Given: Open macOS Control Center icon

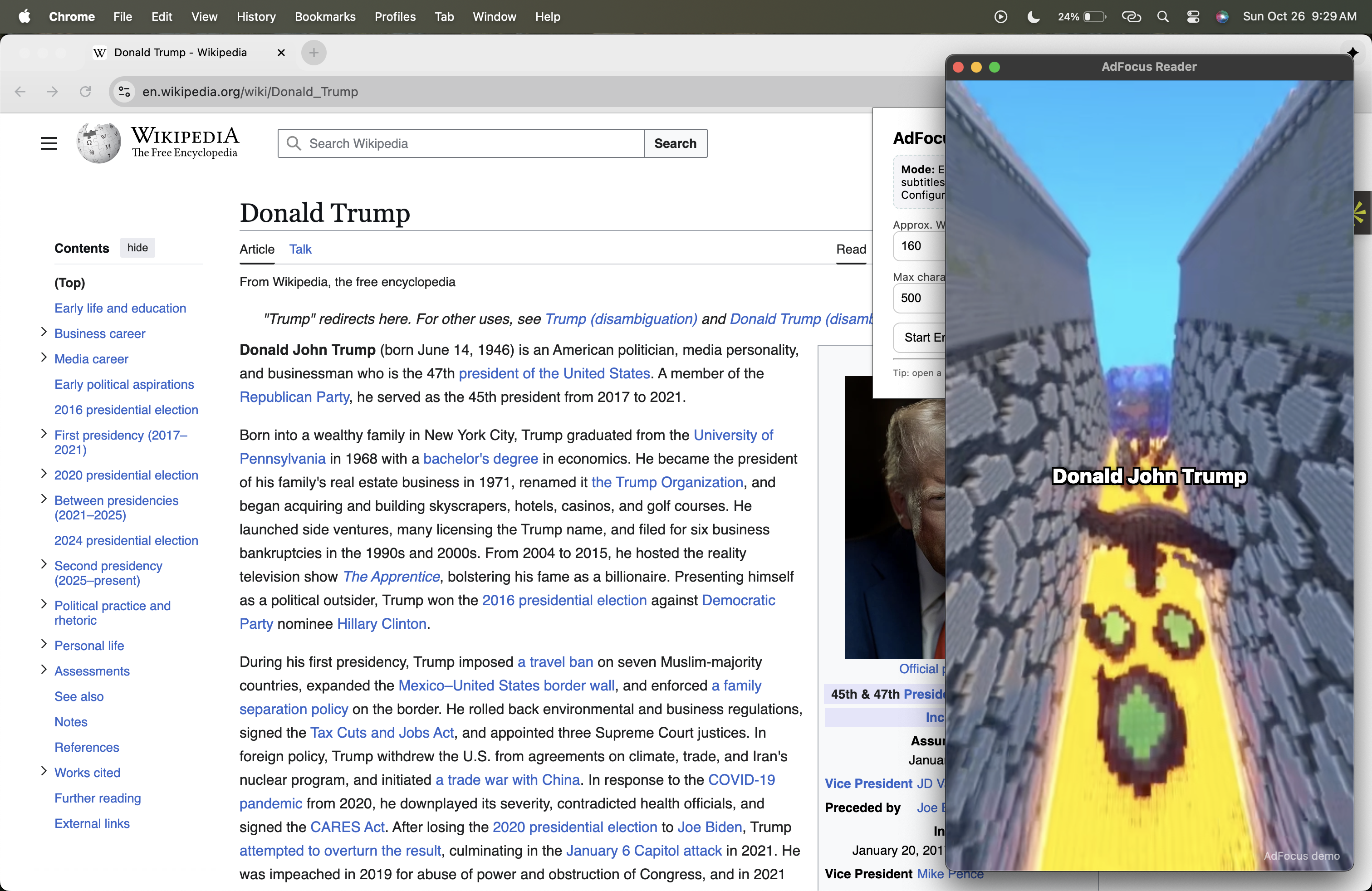Looking at the screenshot, I should [x=1193, y=17].
